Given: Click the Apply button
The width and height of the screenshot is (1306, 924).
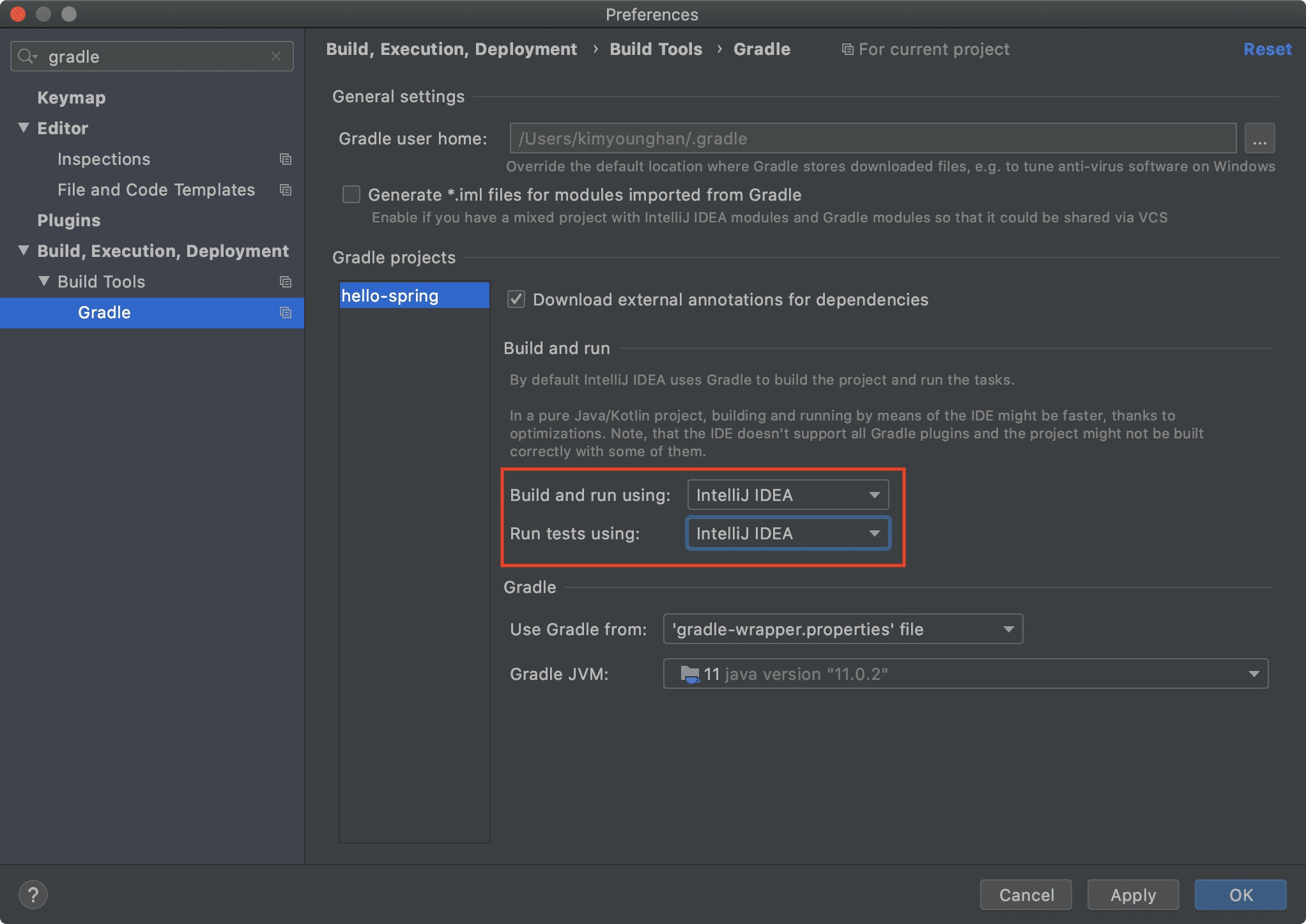Looking at the screenshot, I should pyautogui.click(x=1133, y=895).
